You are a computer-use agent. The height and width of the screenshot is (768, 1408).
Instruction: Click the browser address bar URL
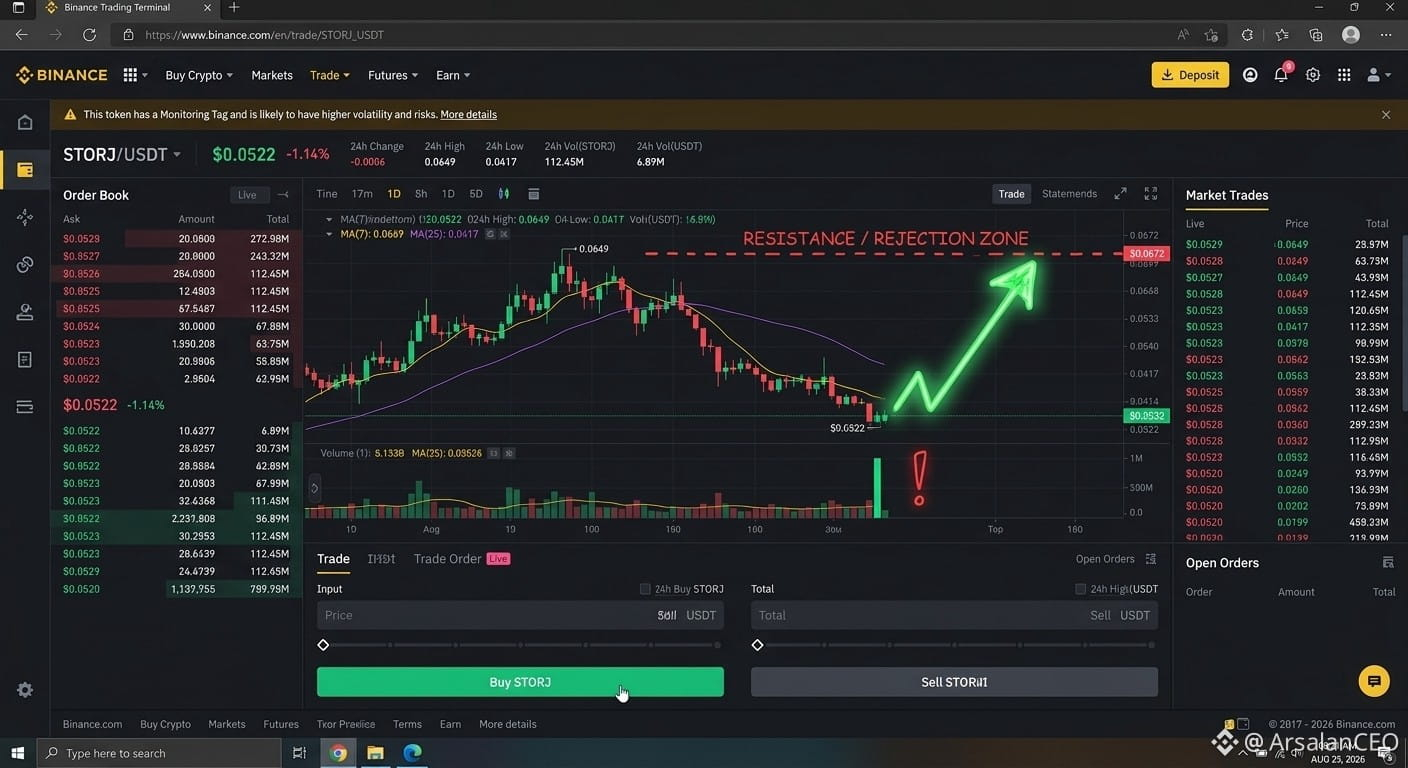click(264, 34)
